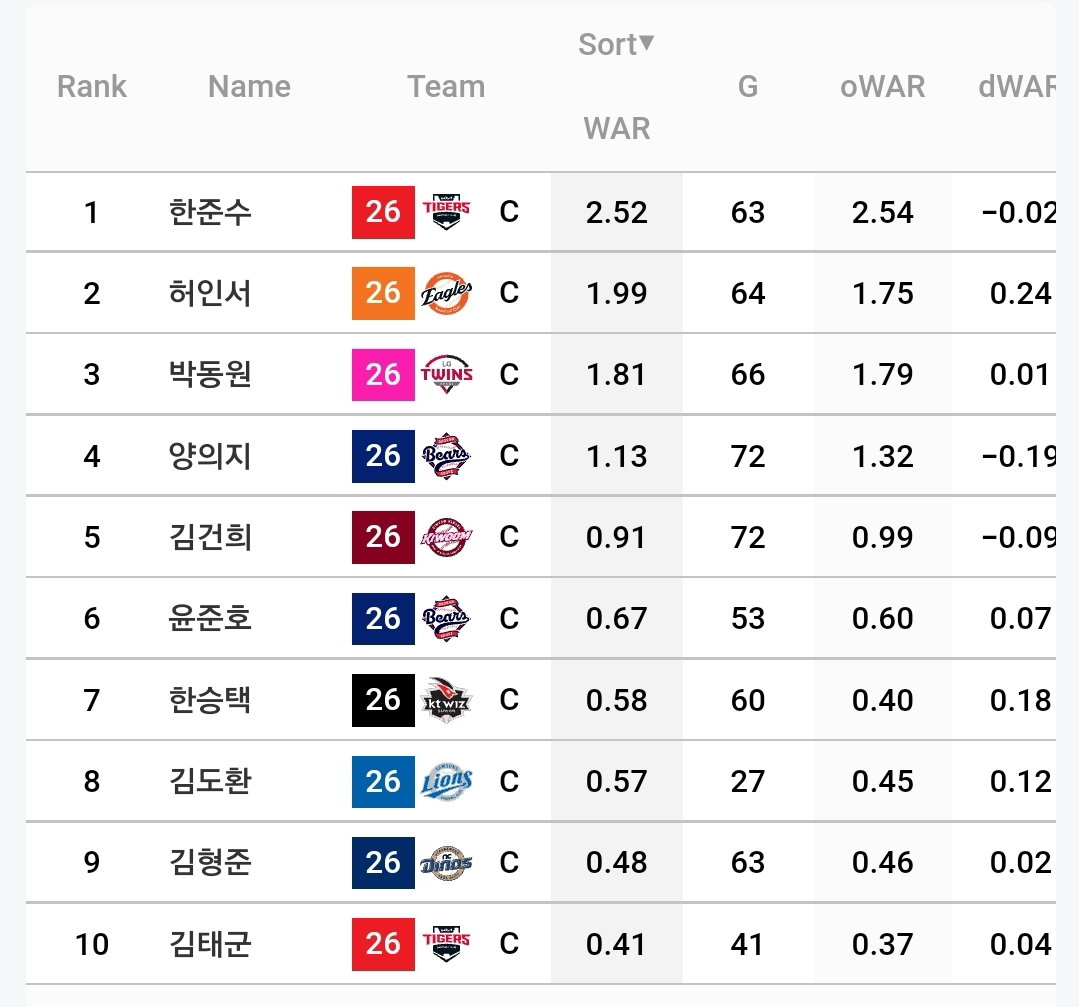
Task: Click the kt wiz team logo
Action: (x=446, y=700)
